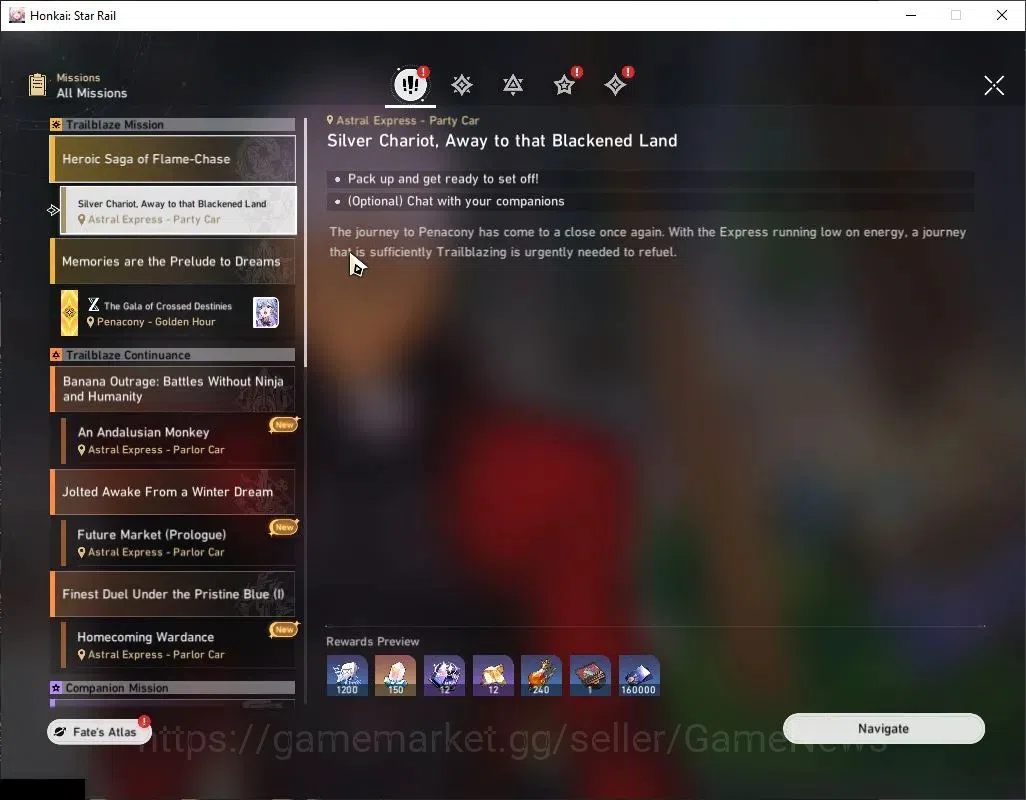
Task: Click the gold emblem on Gala mission
Action: (x=69, y=313)
